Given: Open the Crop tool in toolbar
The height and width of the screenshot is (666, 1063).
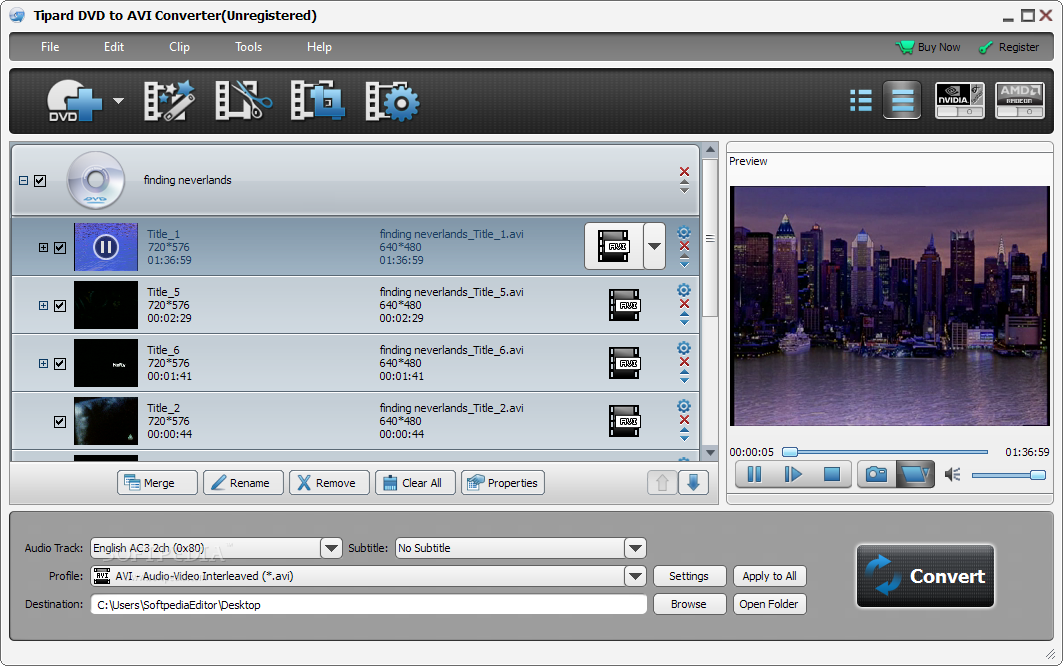Looking at the screenshot, I should coord(317,101).
